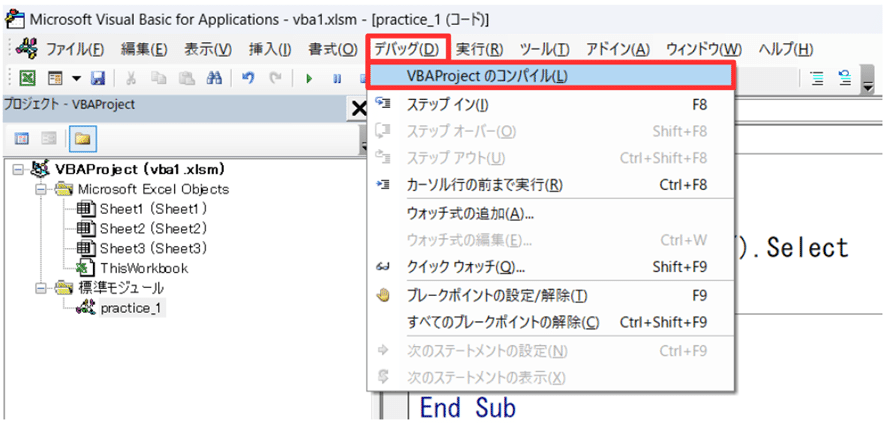
Task: Select Sheet3 (Sheet3) in project tree
Action: pyautogui.click(x=154, y=248)
